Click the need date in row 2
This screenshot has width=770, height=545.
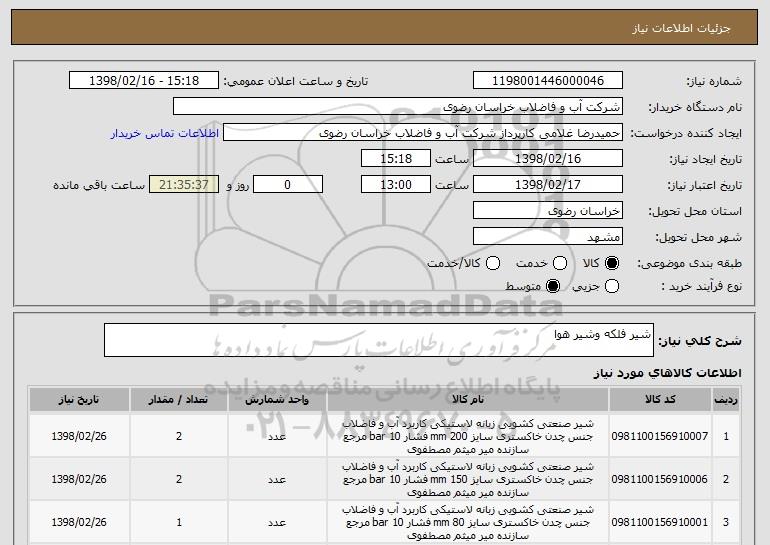[x=79, y=479]
